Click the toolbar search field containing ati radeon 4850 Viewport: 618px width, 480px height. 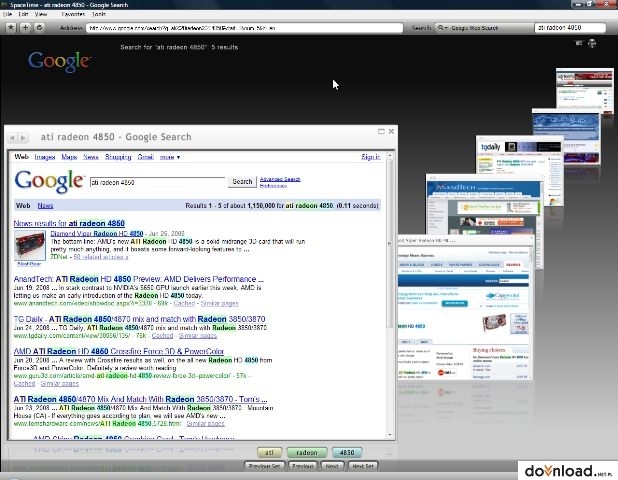click(570, 28)
